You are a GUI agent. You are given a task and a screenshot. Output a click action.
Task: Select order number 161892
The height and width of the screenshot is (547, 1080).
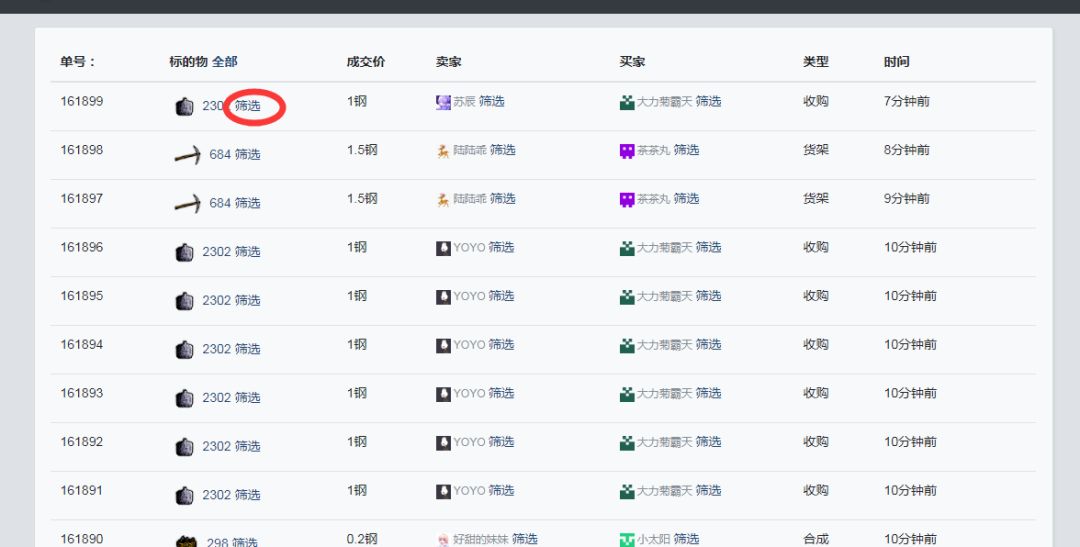[x=82, y=442]
